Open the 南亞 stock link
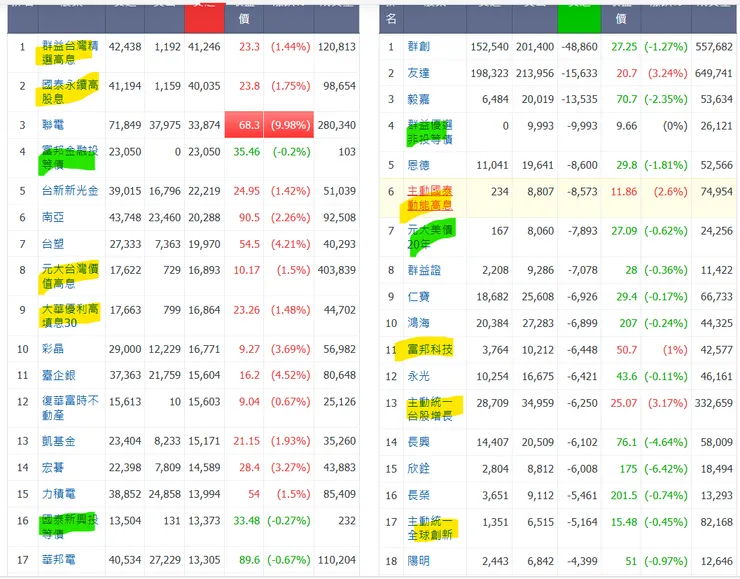The image size is (740, 579). point(53,217)
